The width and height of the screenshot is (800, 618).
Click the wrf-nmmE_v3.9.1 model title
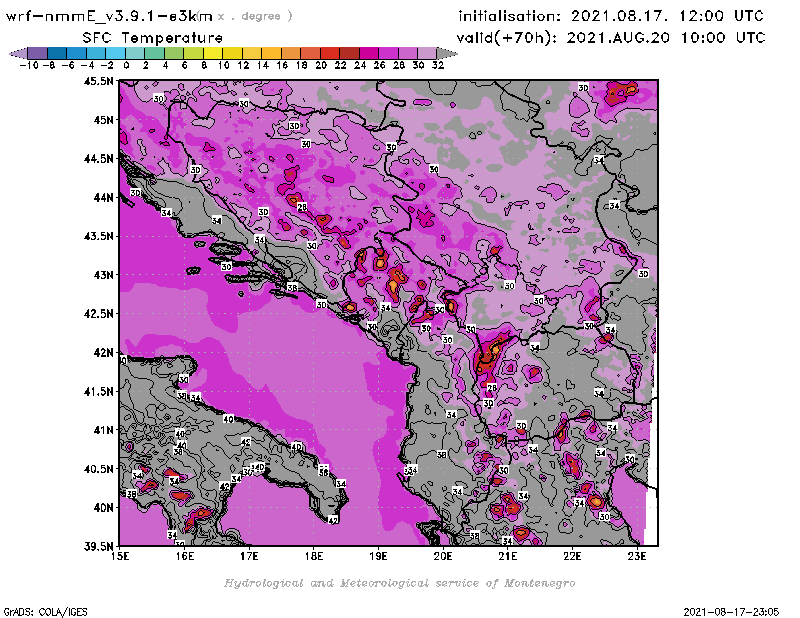click(x=110, y=16)
